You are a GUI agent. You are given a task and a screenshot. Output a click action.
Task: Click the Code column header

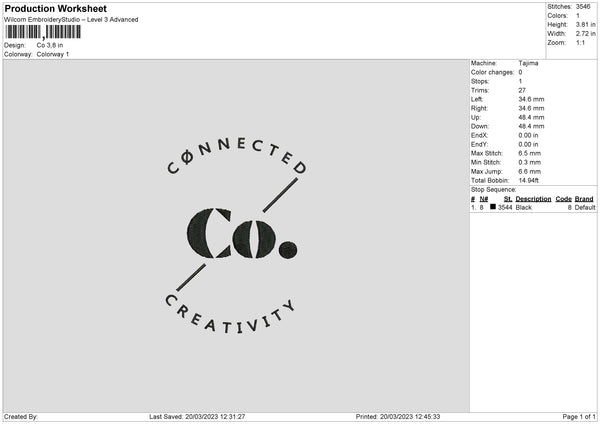tap(563, 199)
